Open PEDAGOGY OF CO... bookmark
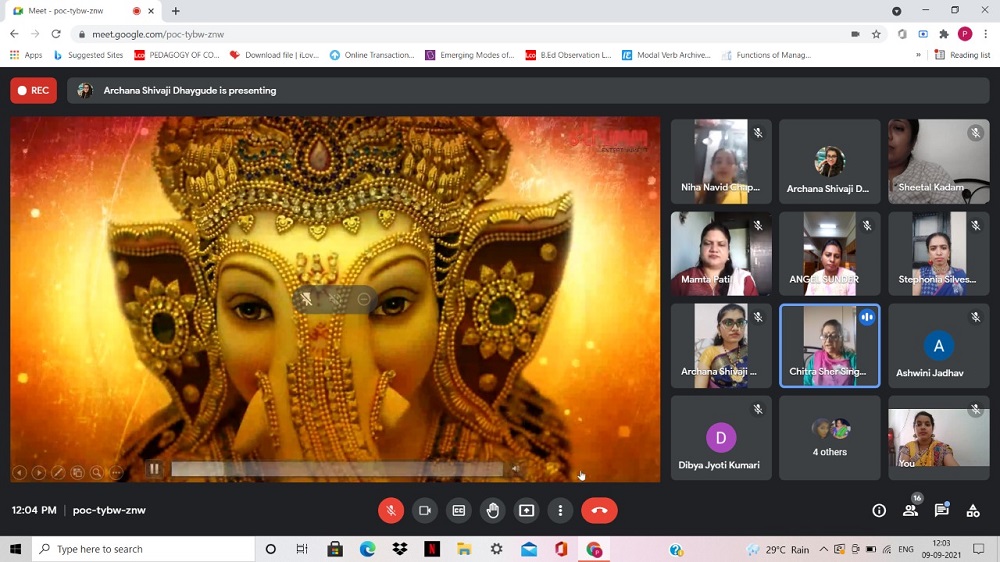 pos(177,55)
